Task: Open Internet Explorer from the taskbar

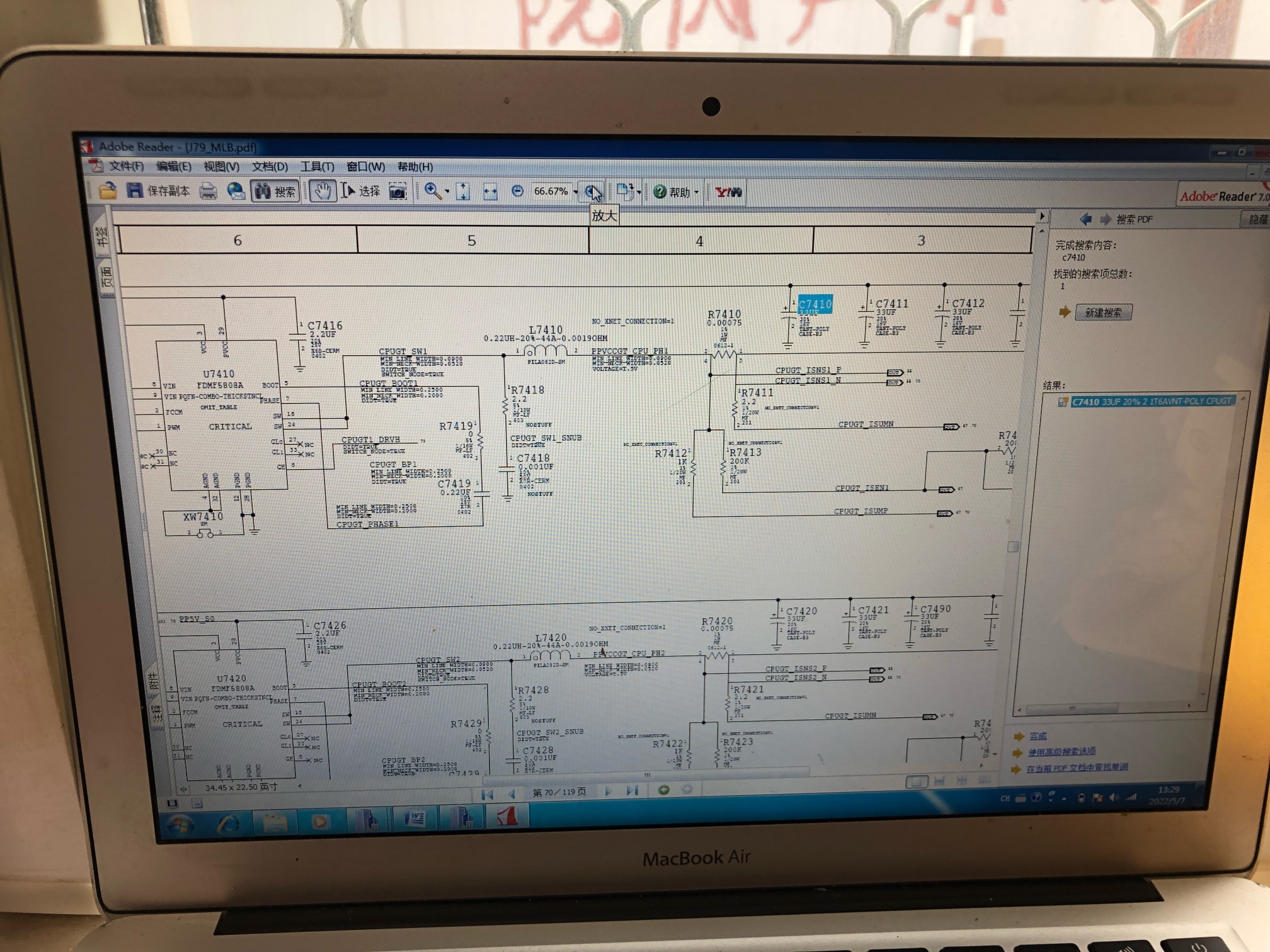Action: pos(228,823)
